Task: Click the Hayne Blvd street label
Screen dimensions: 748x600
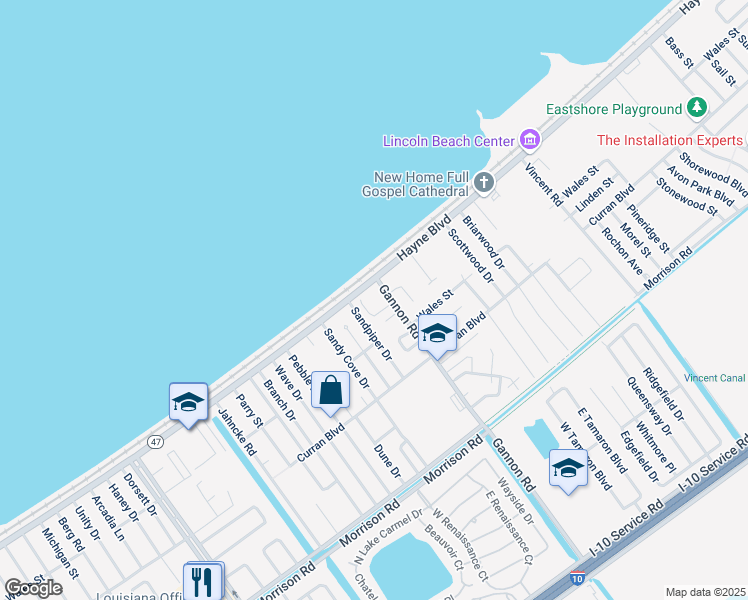Action: (x=424, y=238)
